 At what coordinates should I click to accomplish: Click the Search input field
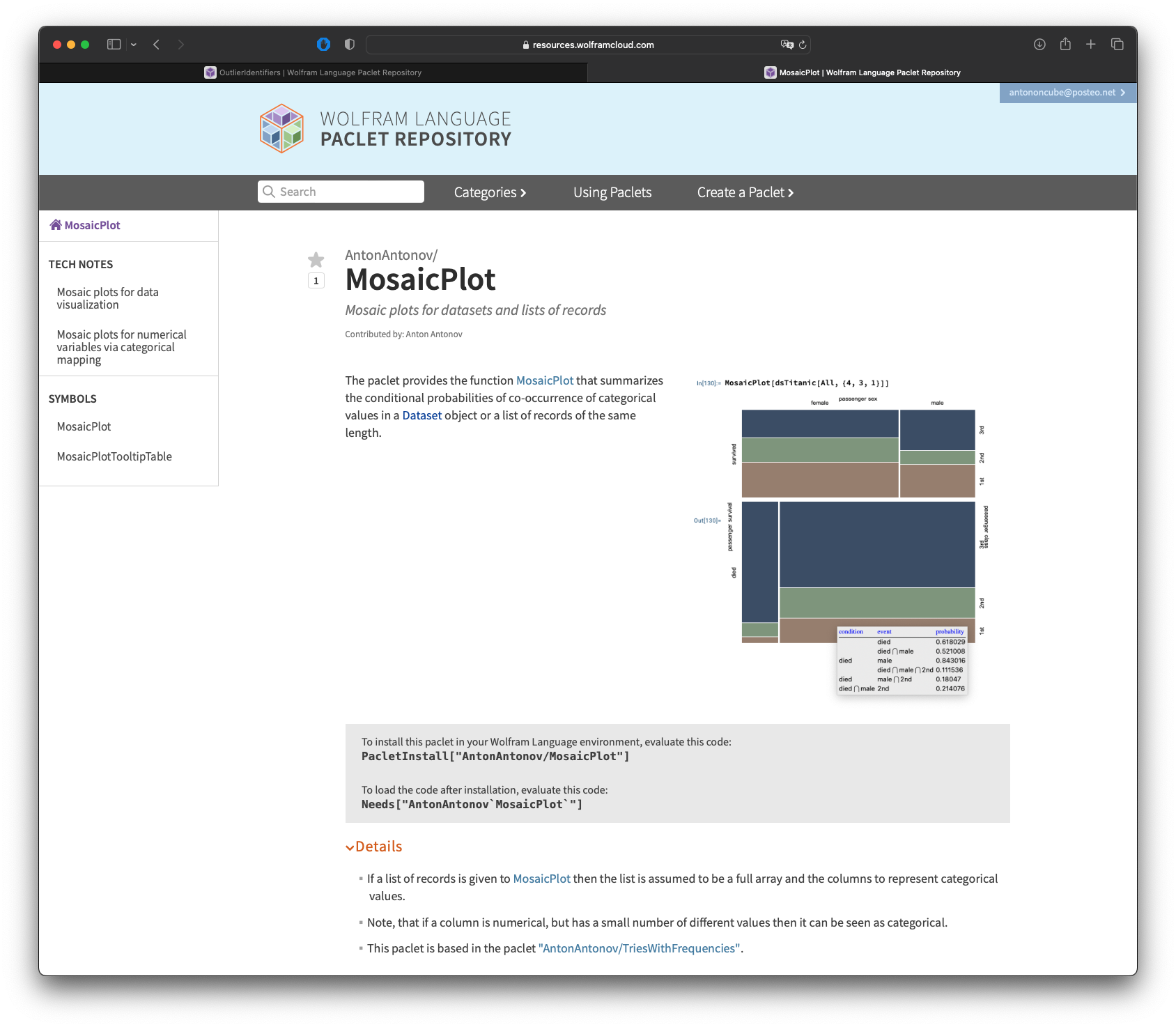pyautogui.click(x=341, y=192)
